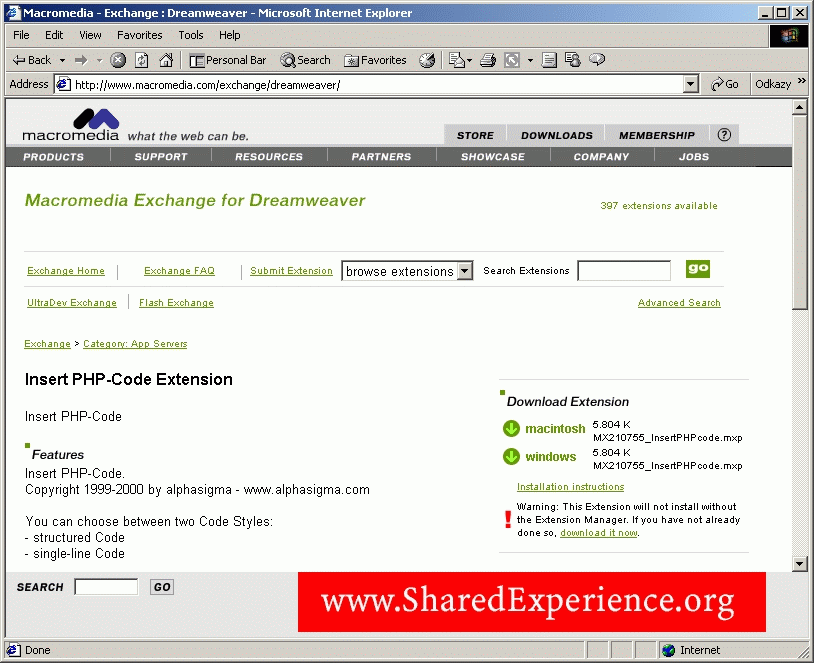This screenshot has width=814, height=663.
Task: Click the scrollbar down arrow
Action: click(799, 564)
